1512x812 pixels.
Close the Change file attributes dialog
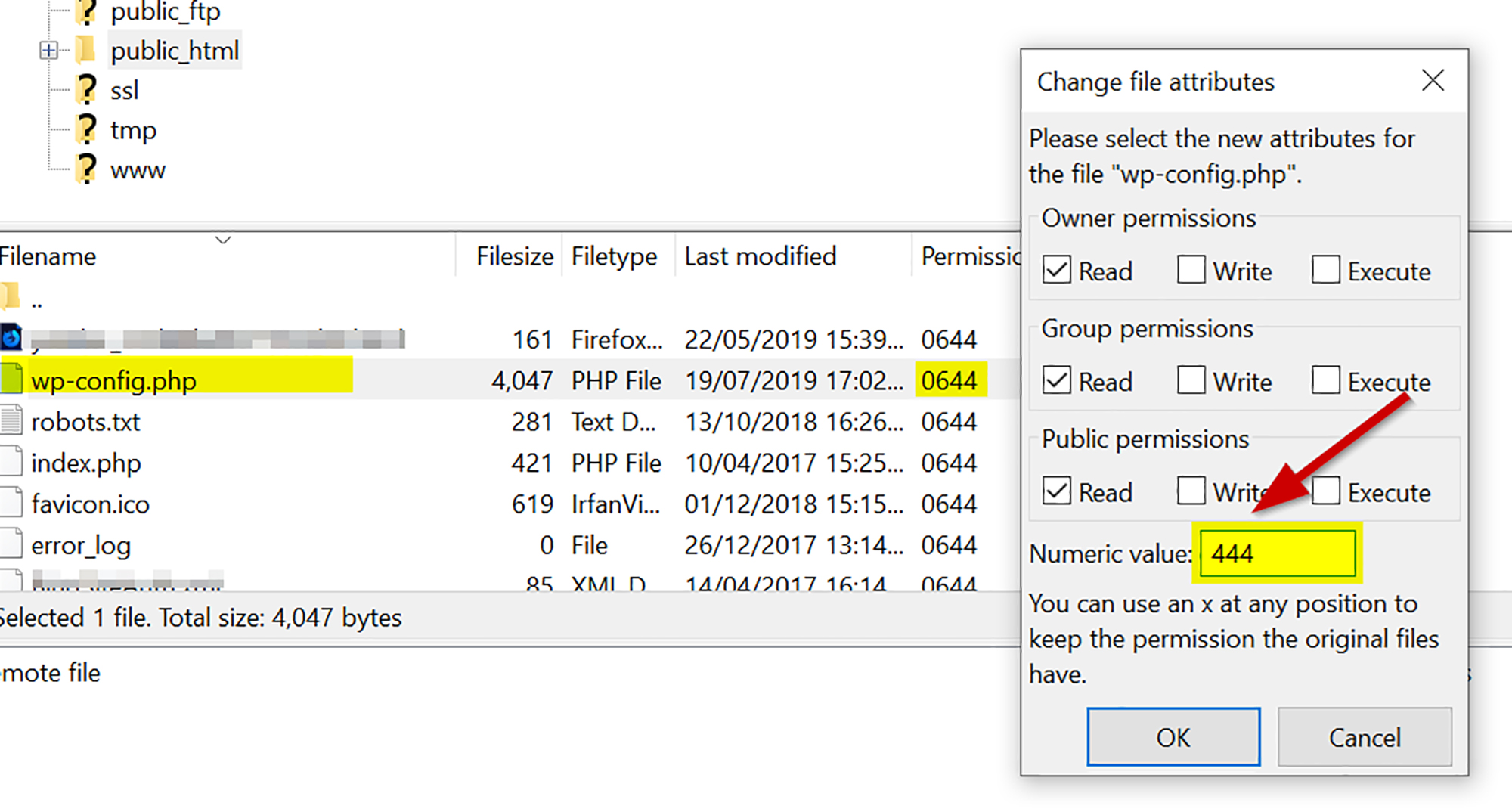click(x=1433, y=80)
